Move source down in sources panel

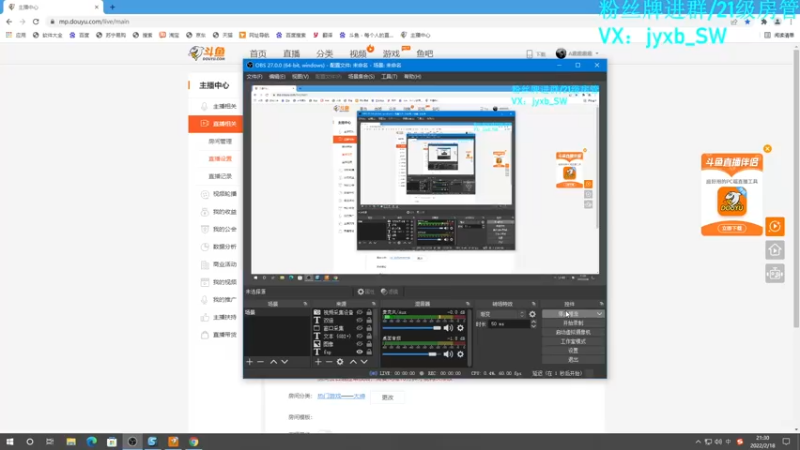[x=364, y=362]
